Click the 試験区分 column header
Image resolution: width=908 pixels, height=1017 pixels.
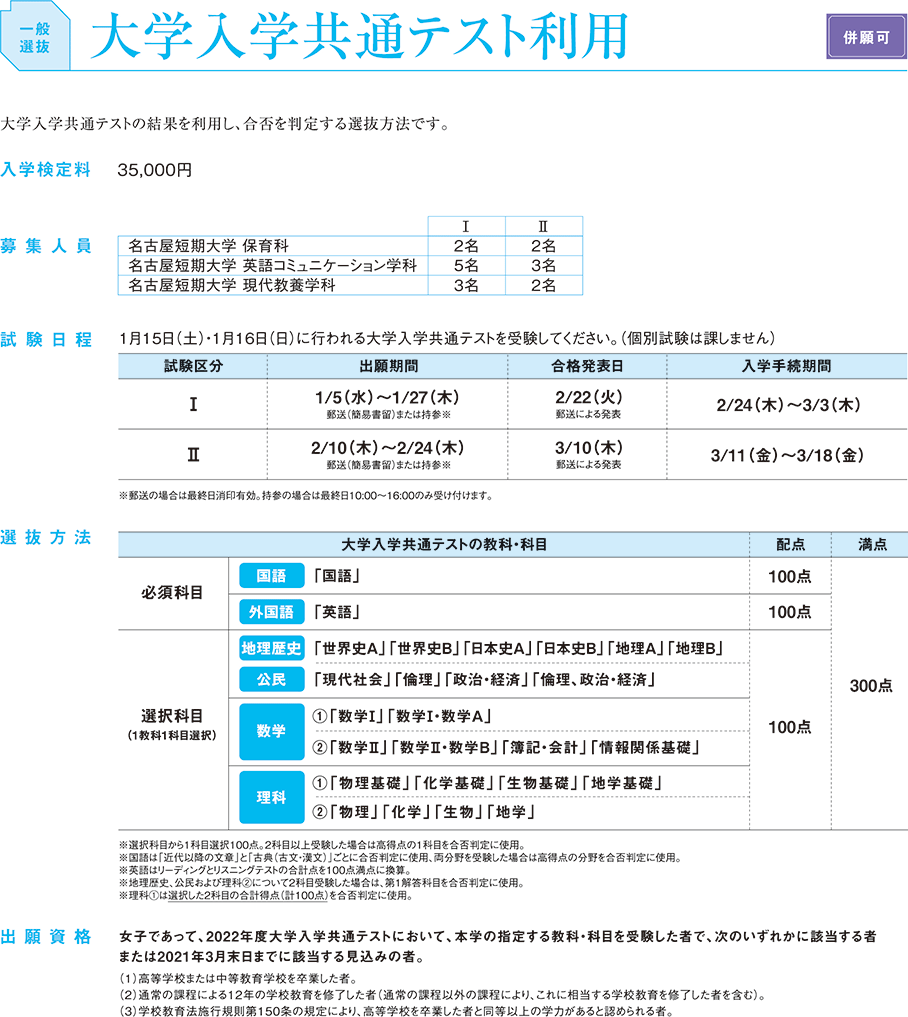(193, 366)
